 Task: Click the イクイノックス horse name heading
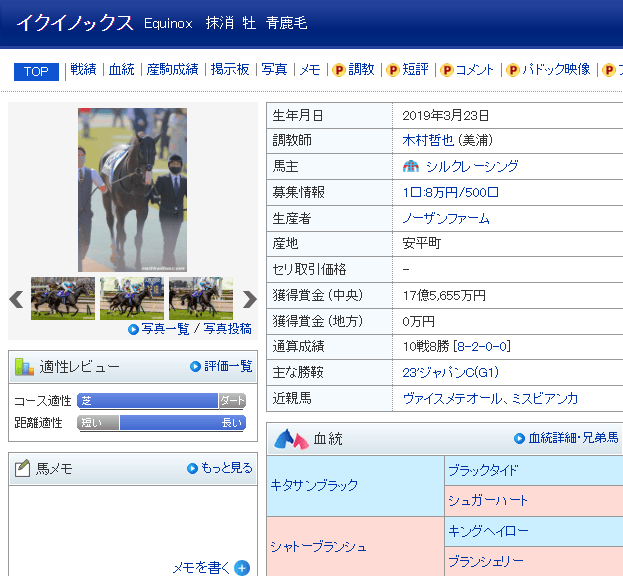point(75,23)
